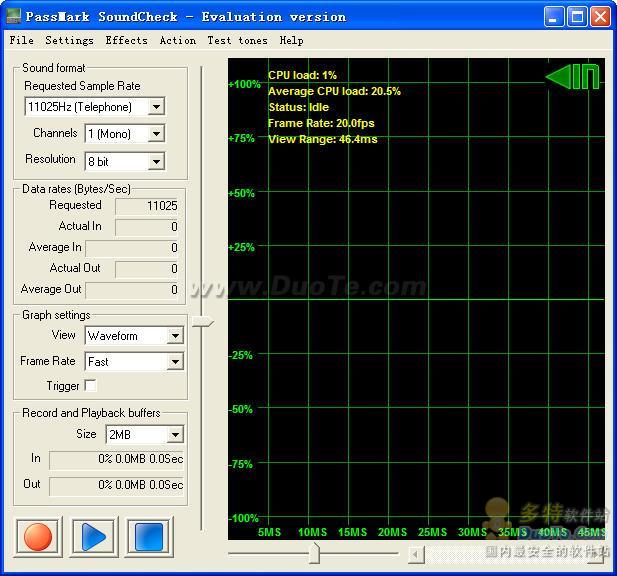Click the In buffer status field
This screenshot has width=617, height=576.
click(x=116, y=460)
